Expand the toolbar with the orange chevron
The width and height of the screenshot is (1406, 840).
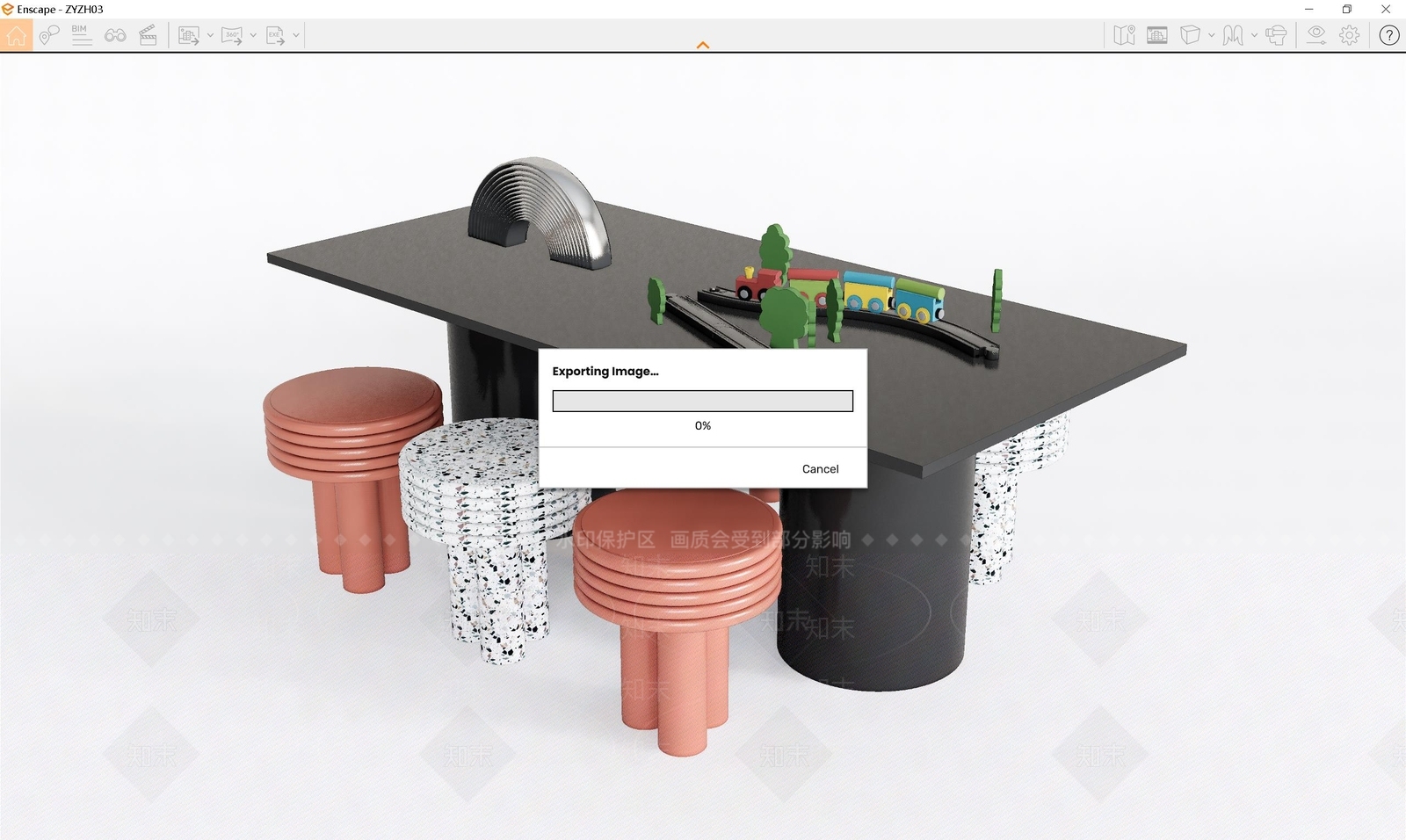click(703, 45)
